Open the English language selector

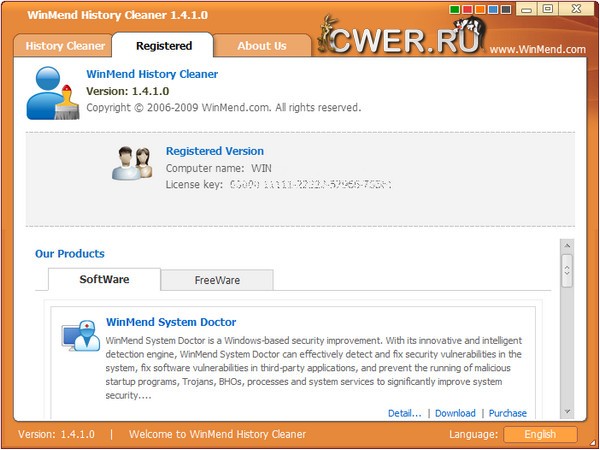click(540, 435)
